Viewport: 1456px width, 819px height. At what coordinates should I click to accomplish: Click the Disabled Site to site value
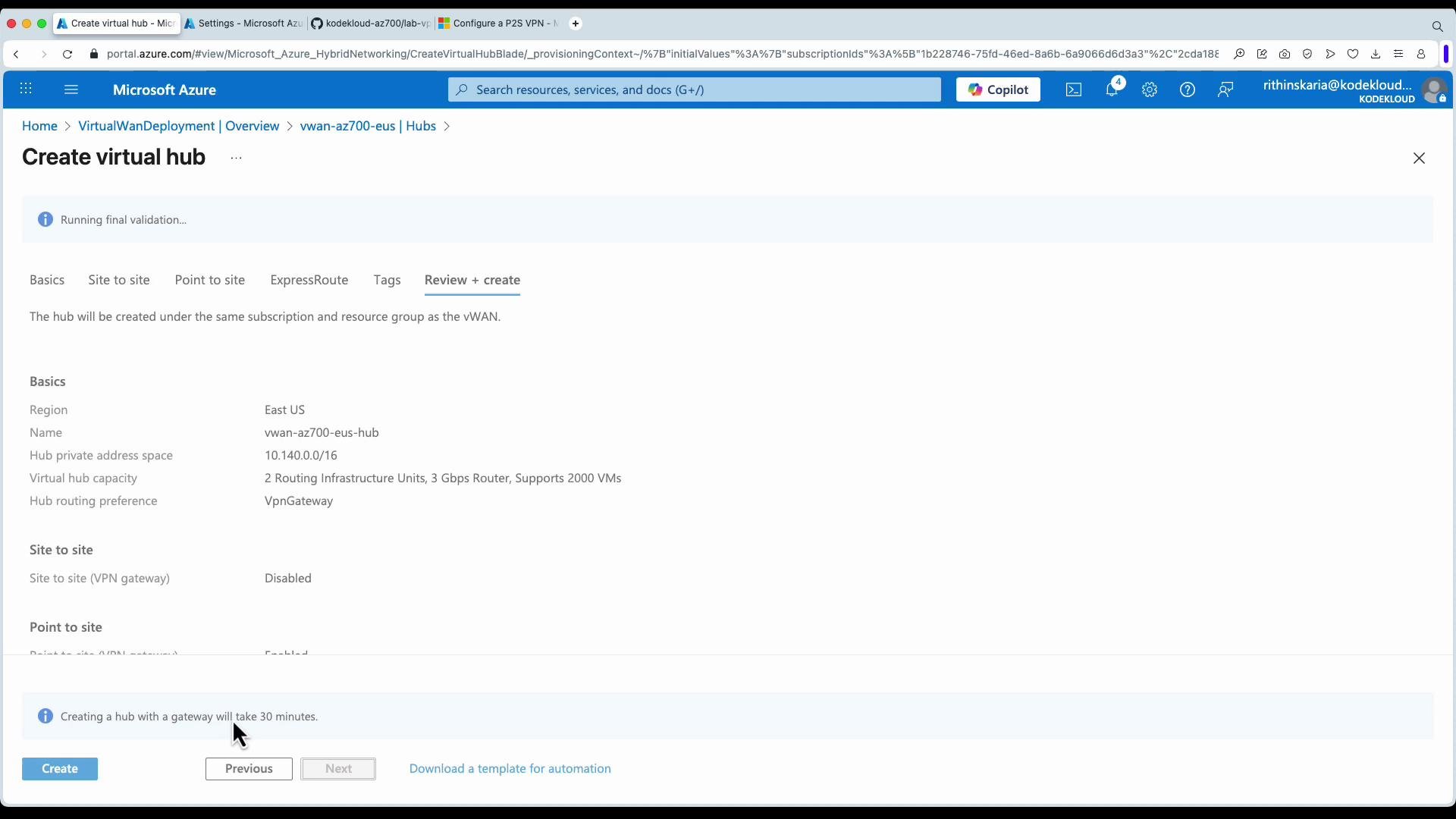point(288,578)
